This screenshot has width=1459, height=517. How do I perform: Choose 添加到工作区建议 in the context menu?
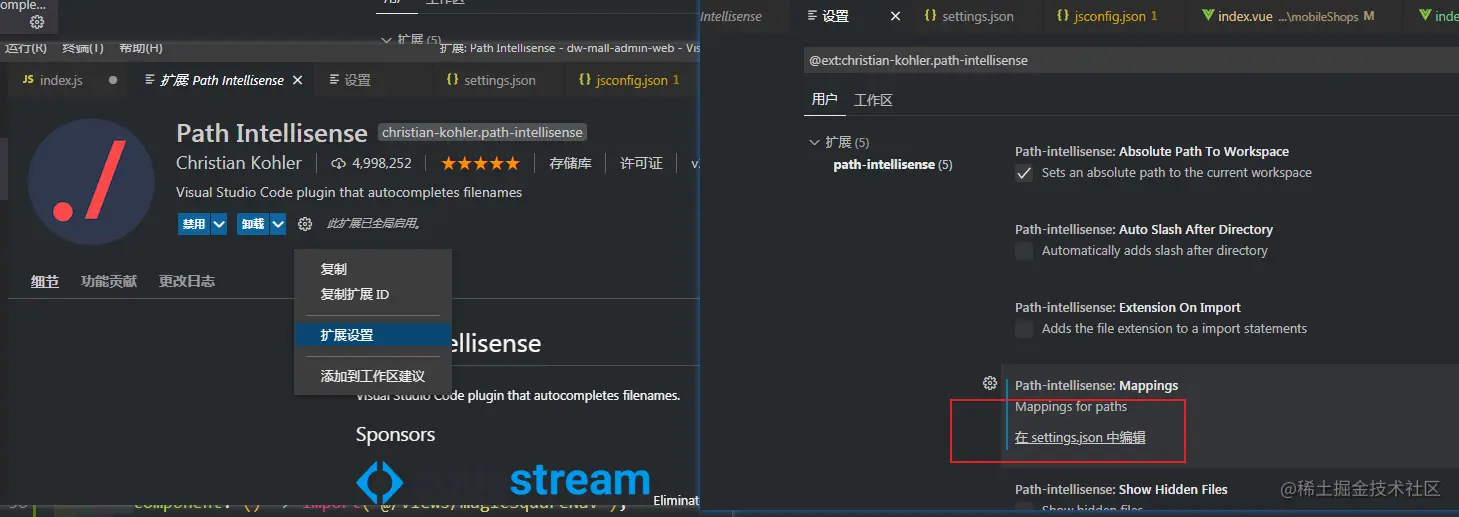373,376
